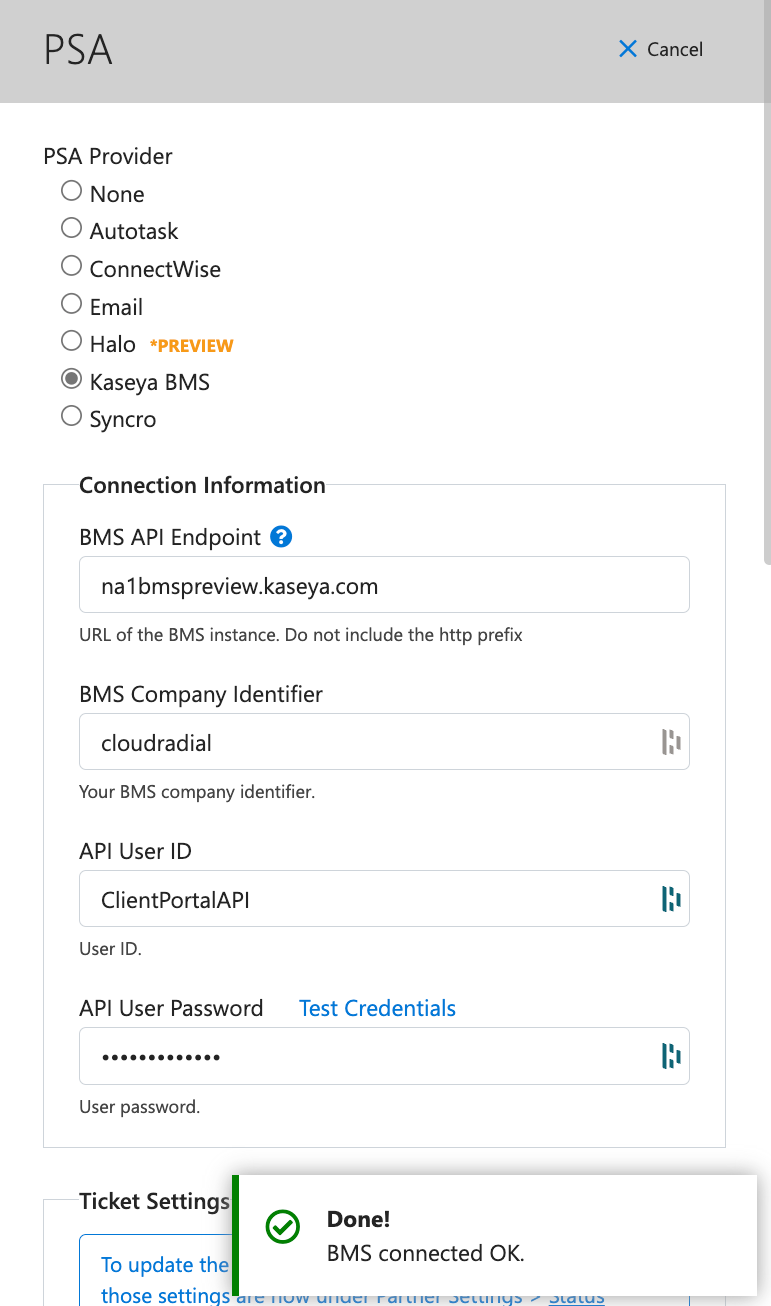The height and width of the screenshot is (1306, 771).
Task: Select the None PSA provider option
Action: [71, 190]
